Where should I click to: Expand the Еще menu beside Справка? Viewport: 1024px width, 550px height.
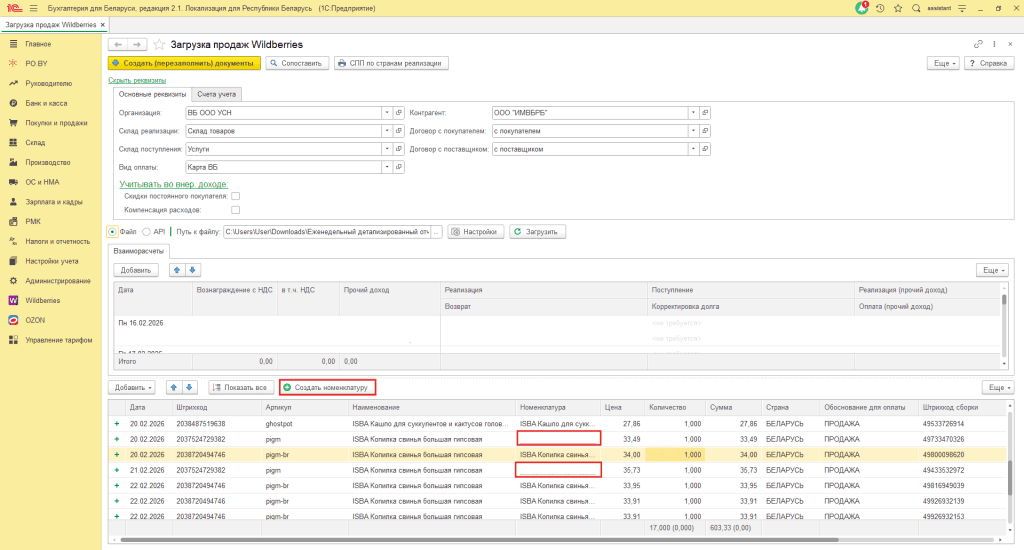944,63
